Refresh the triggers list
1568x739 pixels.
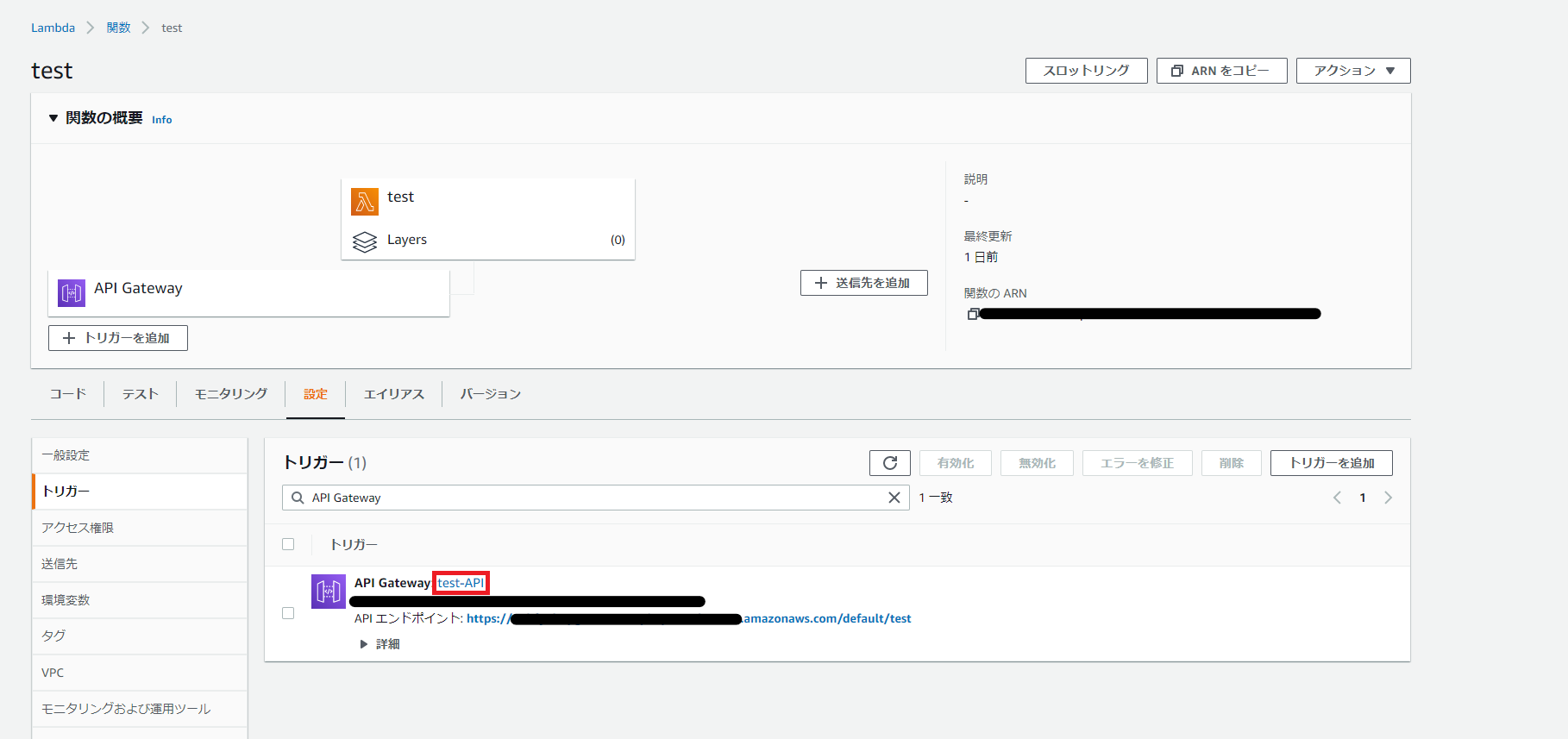890,463
